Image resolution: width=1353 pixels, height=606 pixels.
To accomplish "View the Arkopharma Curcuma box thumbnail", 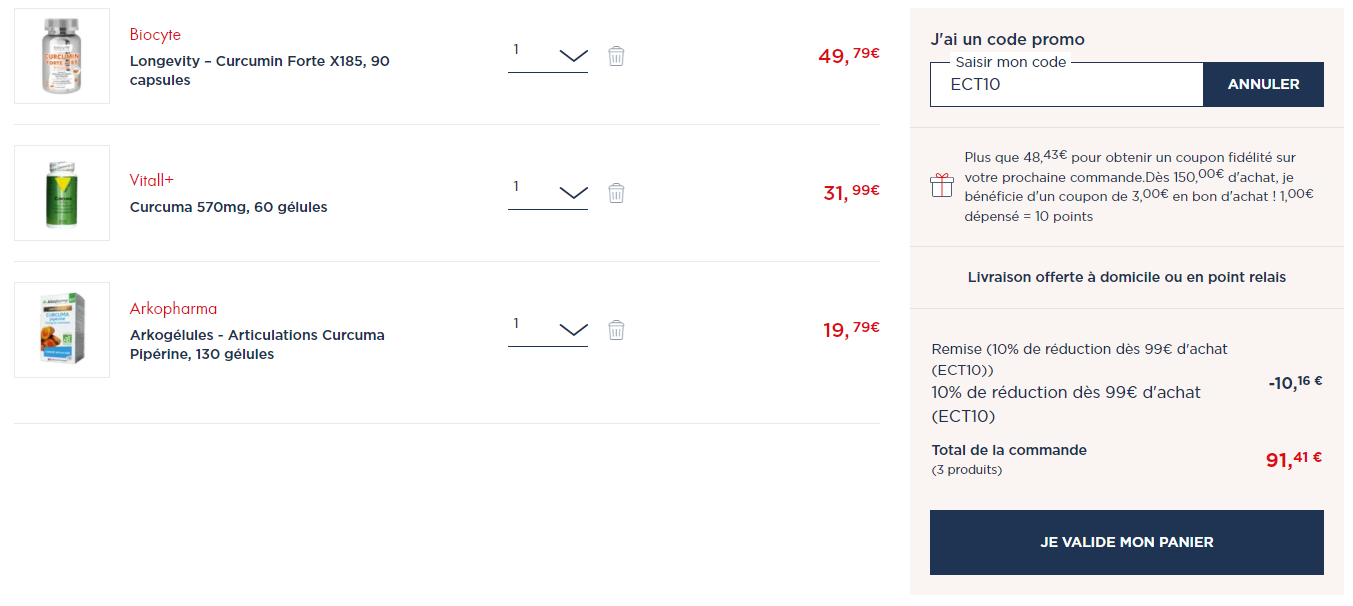I will (x=62, y=330).
